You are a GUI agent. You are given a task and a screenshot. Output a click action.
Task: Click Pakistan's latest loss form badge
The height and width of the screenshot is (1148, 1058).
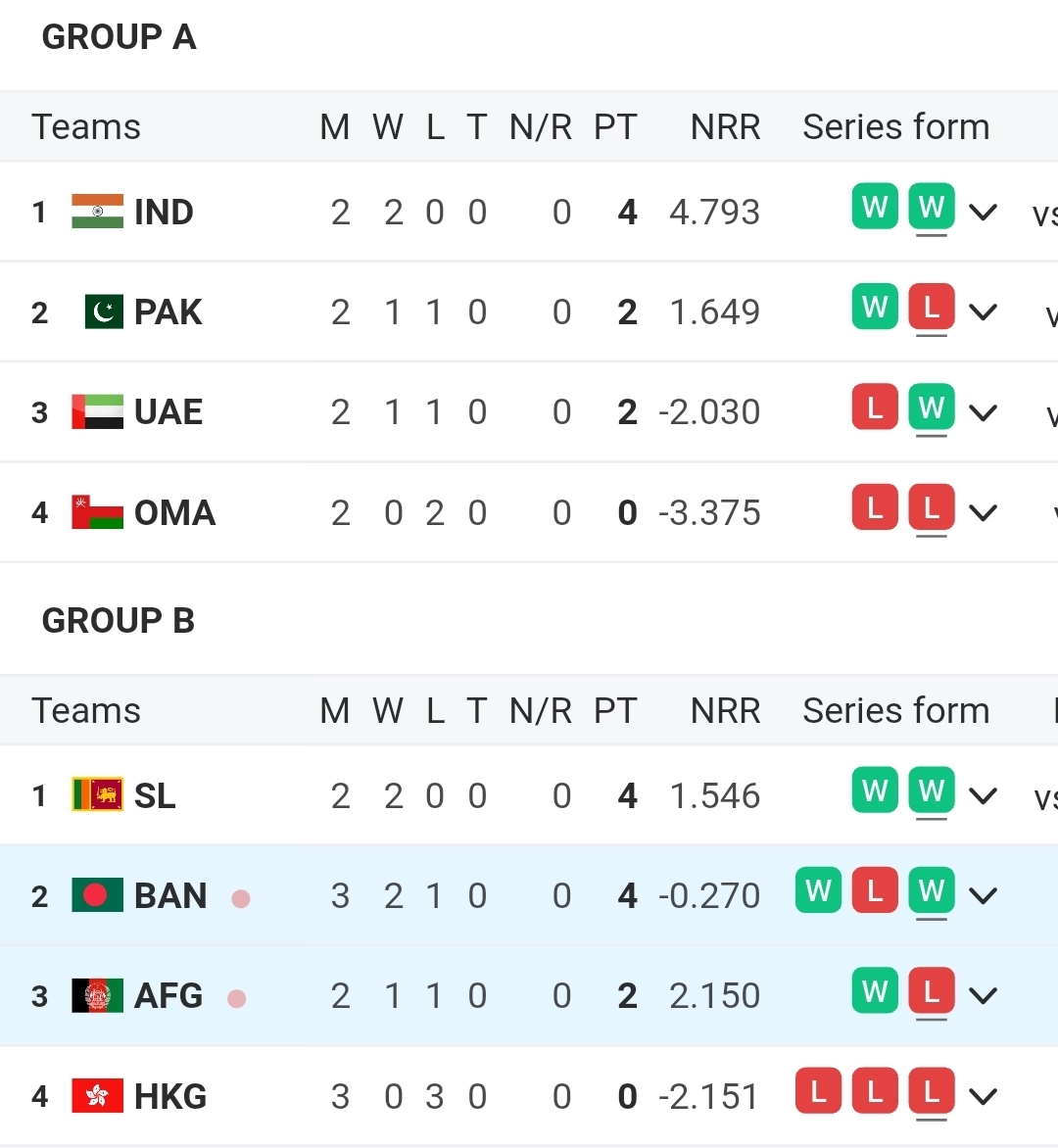pos(932,308)
